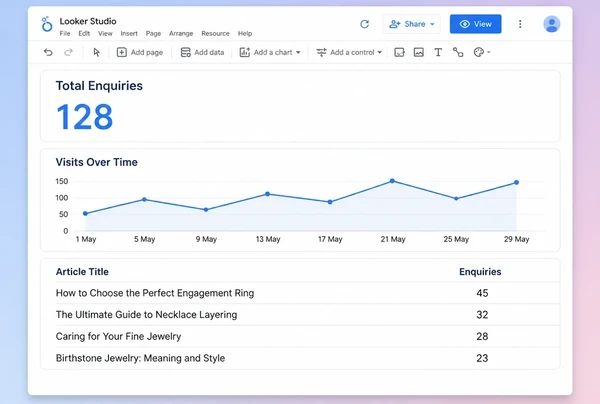Click the 17 May axis label
The width and height of the screenshot is (600, 404).
pos(330,239)
